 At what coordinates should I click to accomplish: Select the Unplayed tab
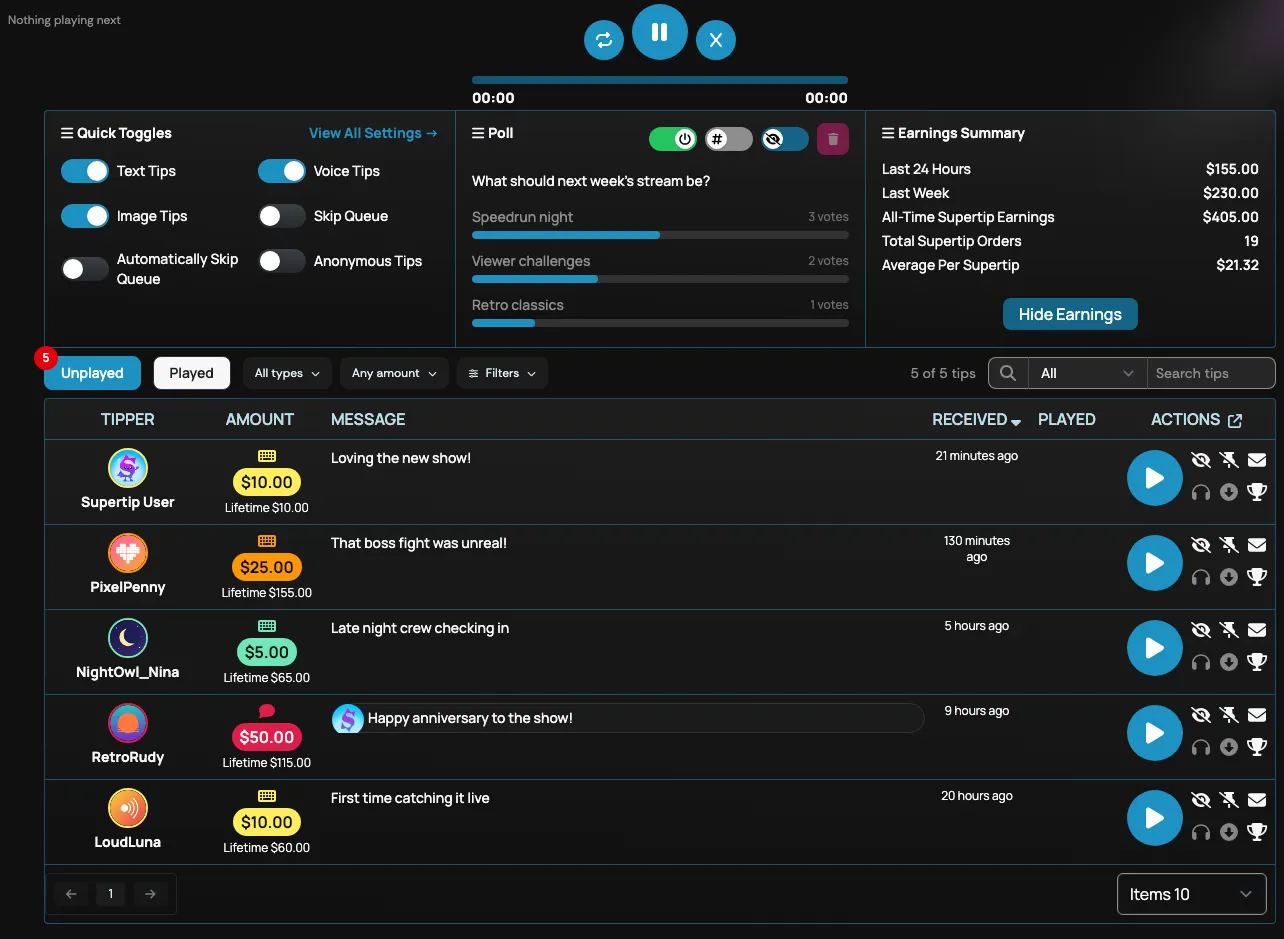point(92,373)
